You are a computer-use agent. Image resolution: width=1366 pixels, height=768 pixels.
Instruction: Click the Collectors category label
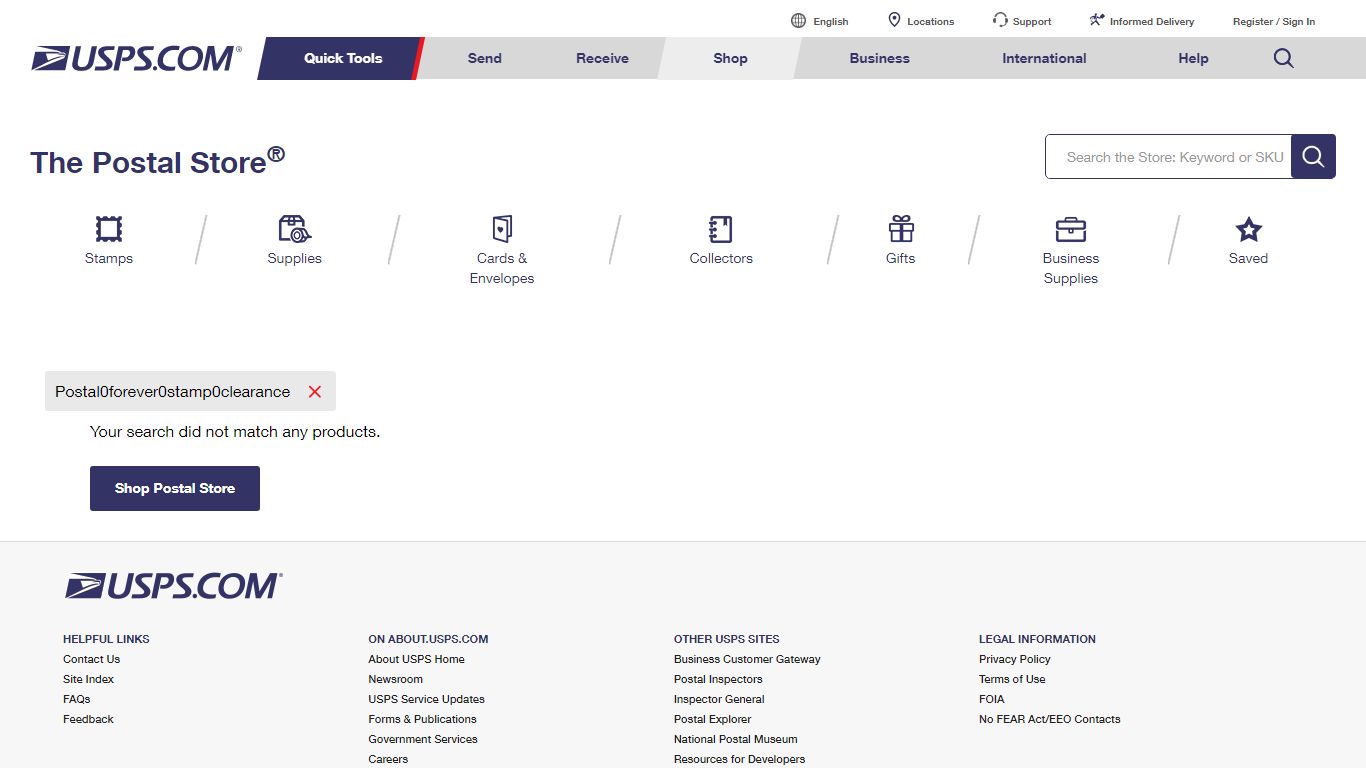coord(721,258)
